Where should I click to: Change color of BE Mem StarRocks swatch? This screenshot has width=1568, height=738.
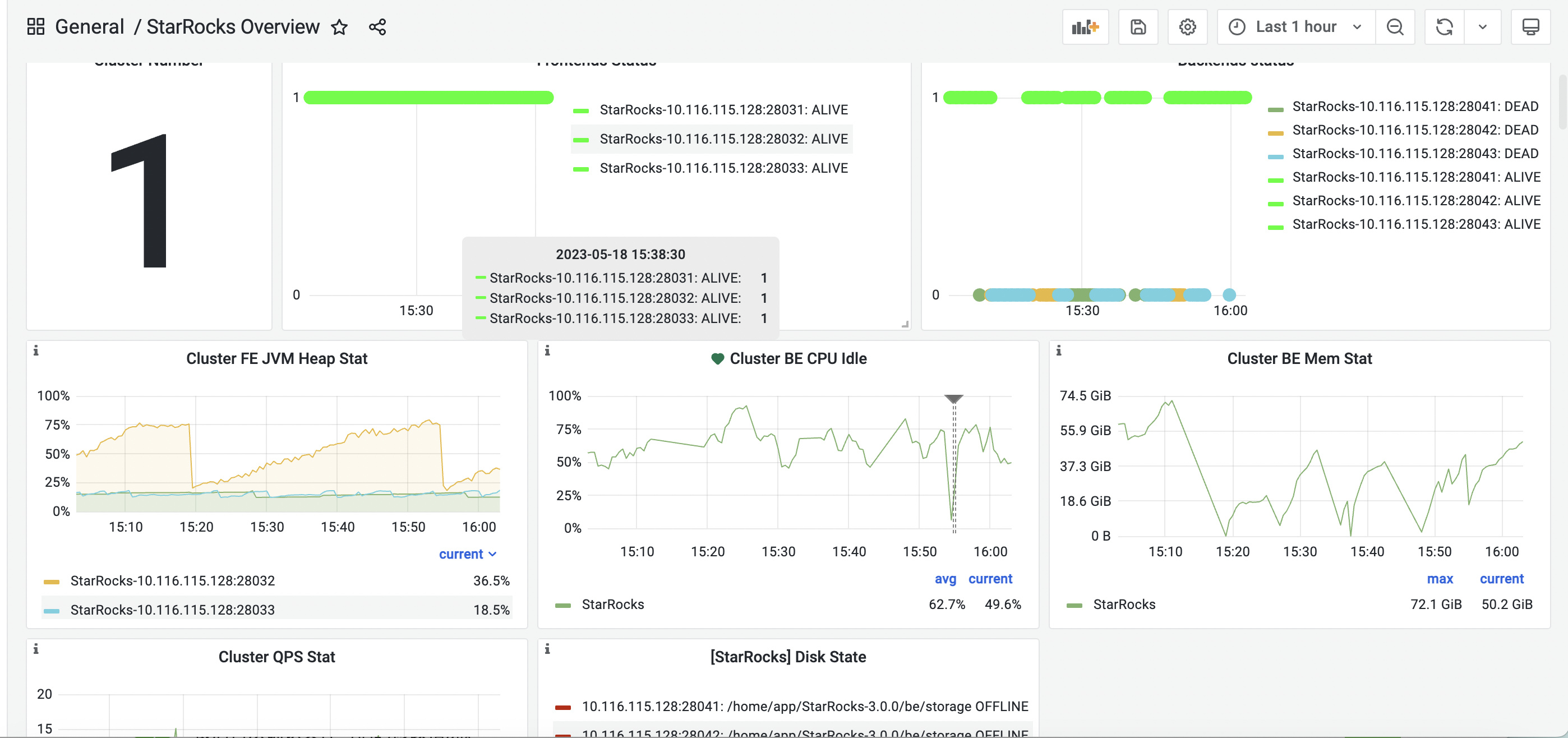1074,605
